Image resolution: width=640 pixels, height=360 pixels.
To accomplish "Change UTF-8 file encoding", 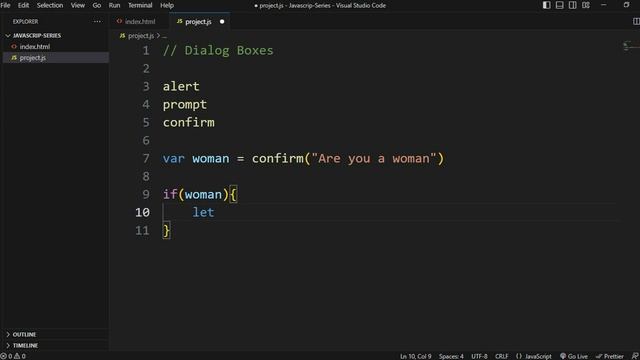I will pos(479,356).
